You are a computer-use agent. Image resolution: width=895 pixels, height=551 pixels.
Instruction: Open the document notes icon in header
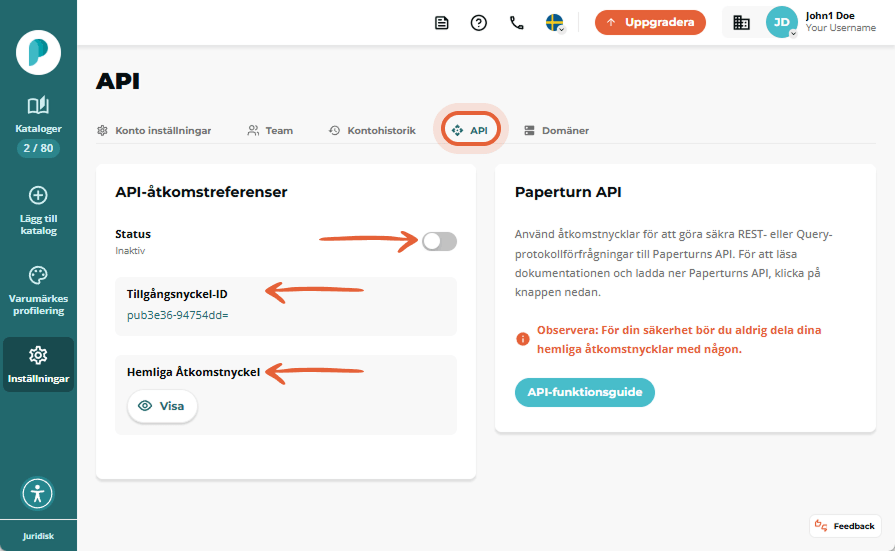click(x=442, y=23)
